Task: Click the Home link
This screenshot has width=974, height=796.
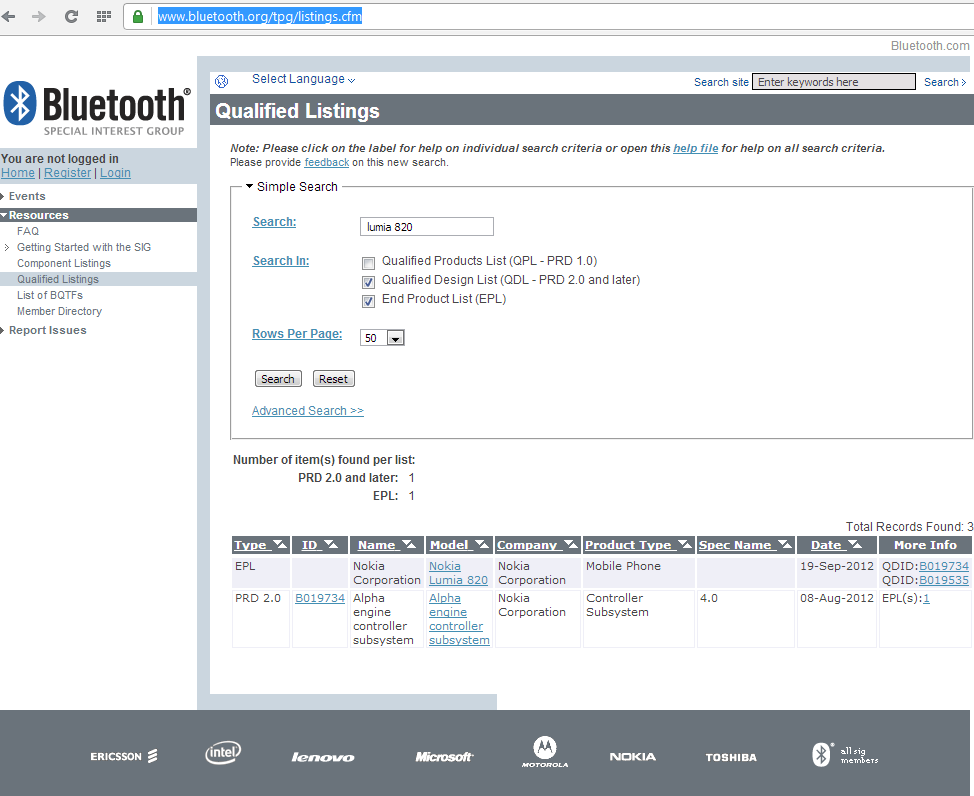Action: click(x=17, y=173)
